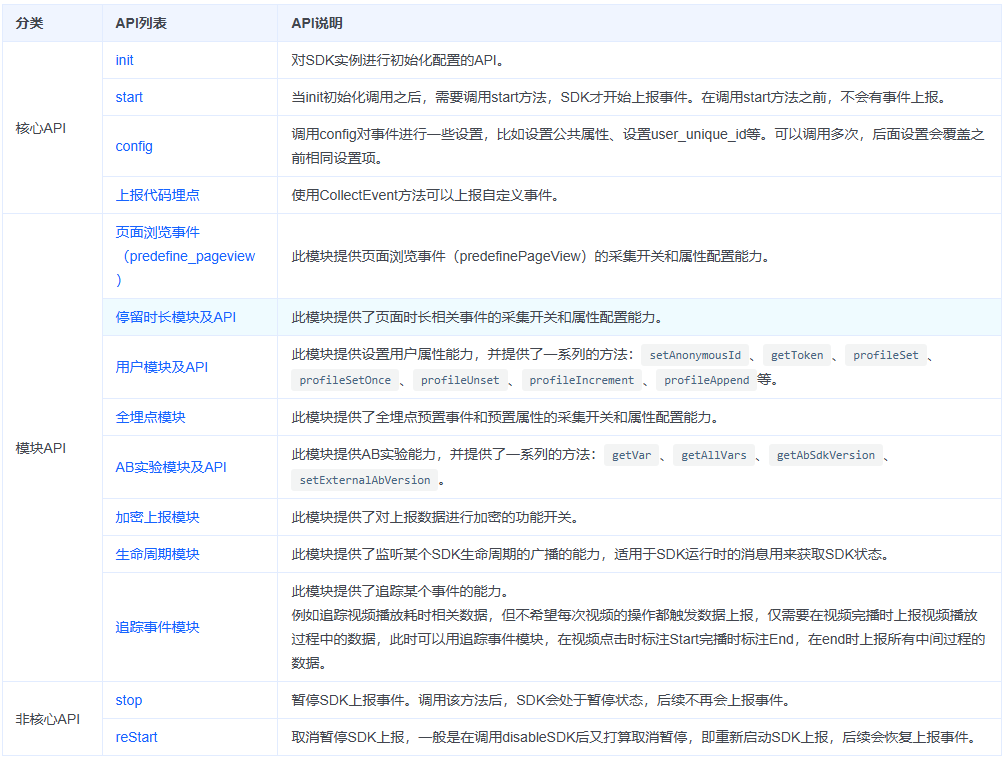1007x761 pixels.
Task: Open the AB实验模块及API link
Action: tap(171, 468)
